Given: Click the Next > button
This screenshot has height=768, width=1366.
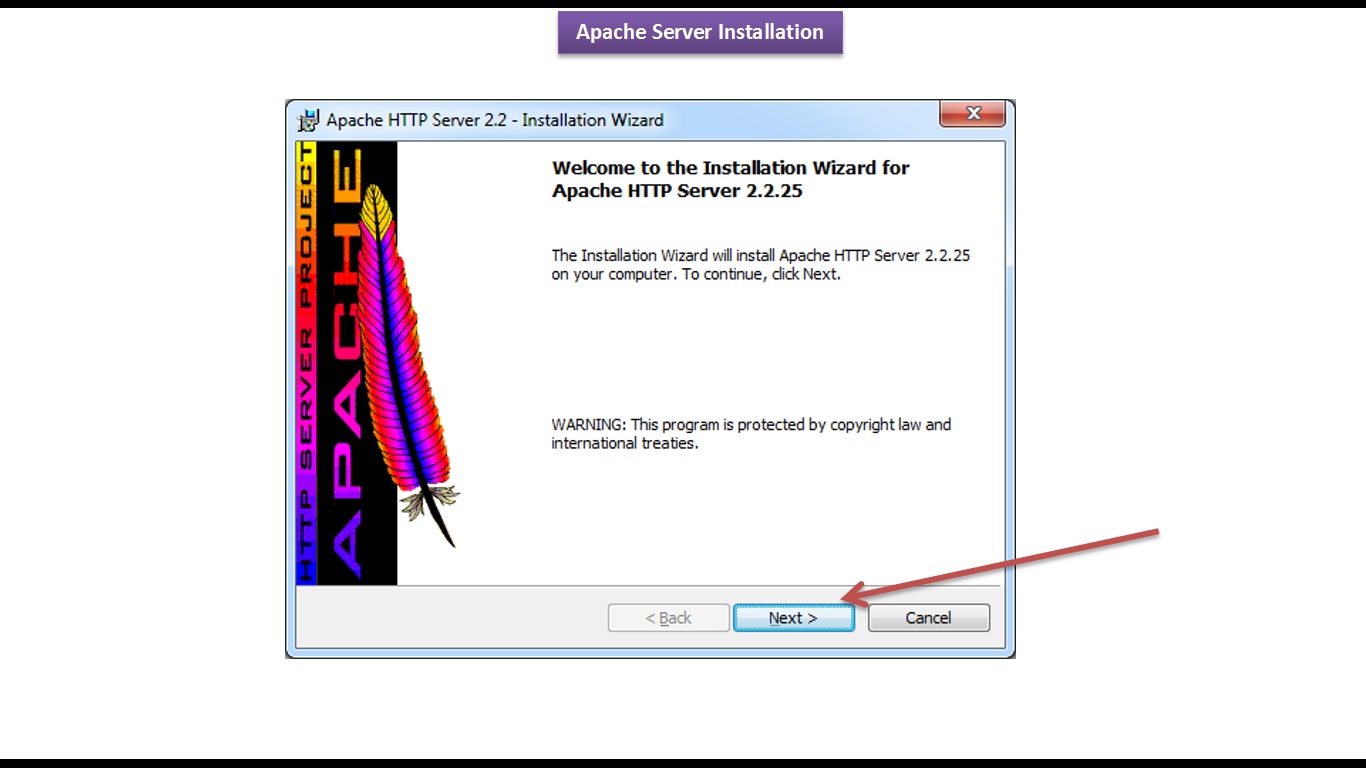Looking at the screenshot, I should pyautogui.click(x=793, y=618).
